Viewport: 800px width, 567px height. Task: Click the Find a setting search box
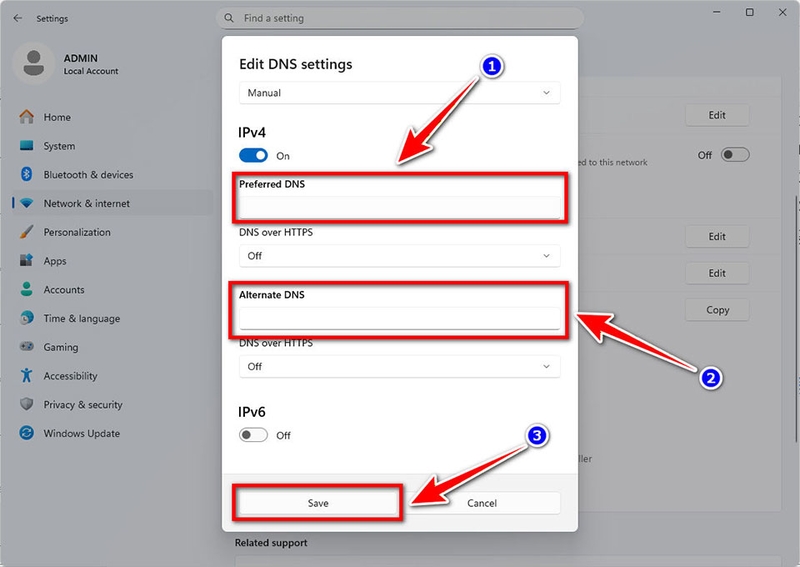(x=399, y=18)
